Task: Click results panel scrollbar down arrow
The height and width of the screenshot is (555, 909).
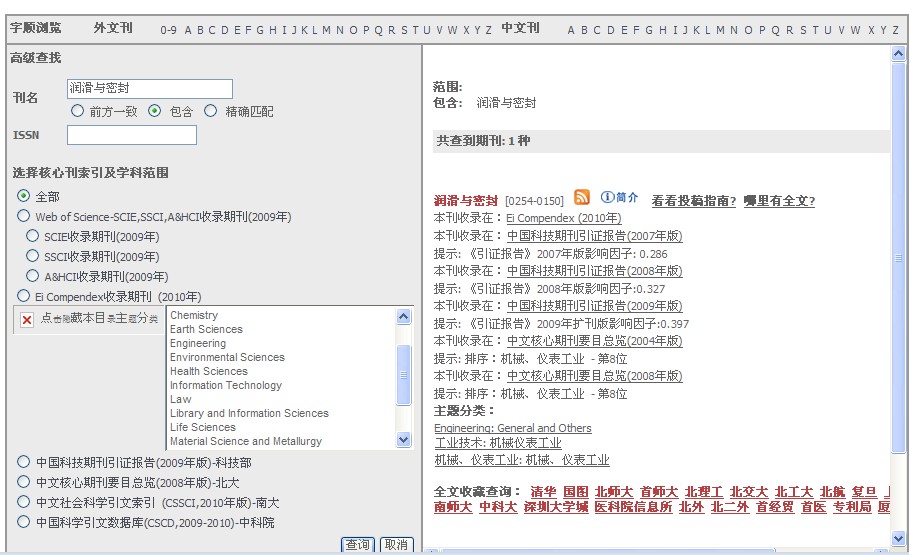Action: [898, 538]
